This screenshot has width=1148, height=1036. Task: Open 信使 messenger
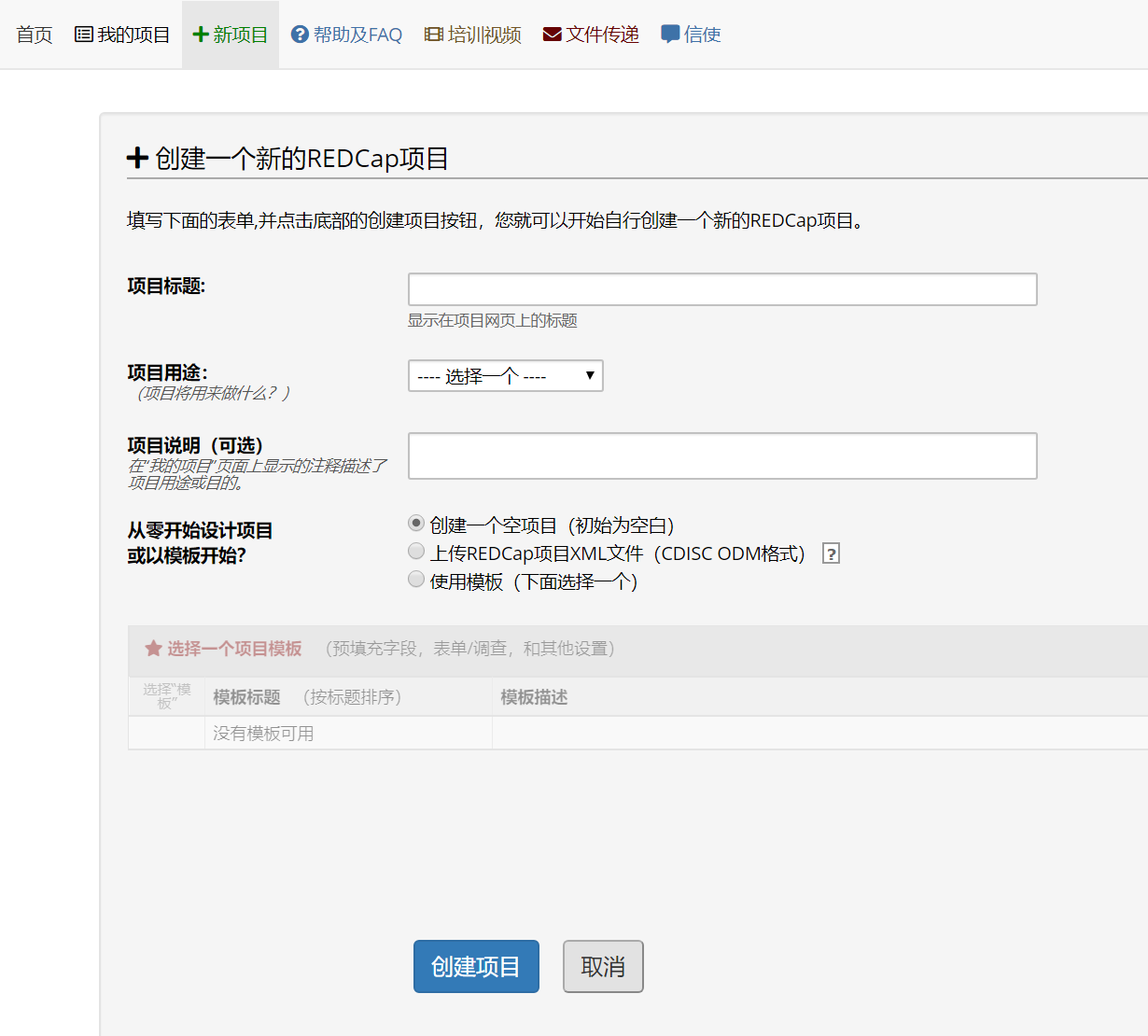(x=691, y=35)
